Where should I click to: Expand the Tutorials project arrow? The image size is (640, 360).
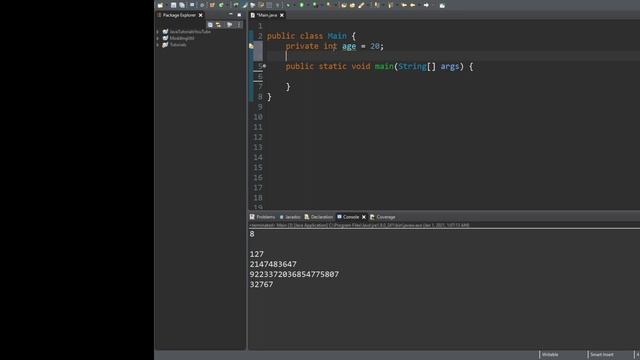pos(158,44)
